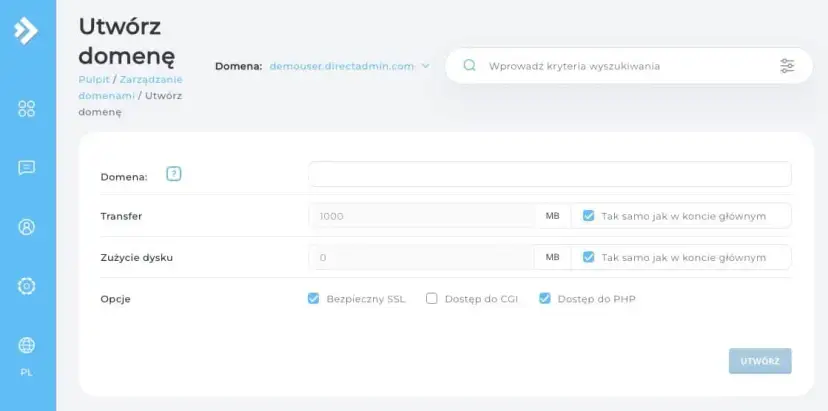Image resolution: width=828 pixels, height=411 pixels.
Task: Uncheck disk usage same as main account checkbox
Action: (588, 257)
